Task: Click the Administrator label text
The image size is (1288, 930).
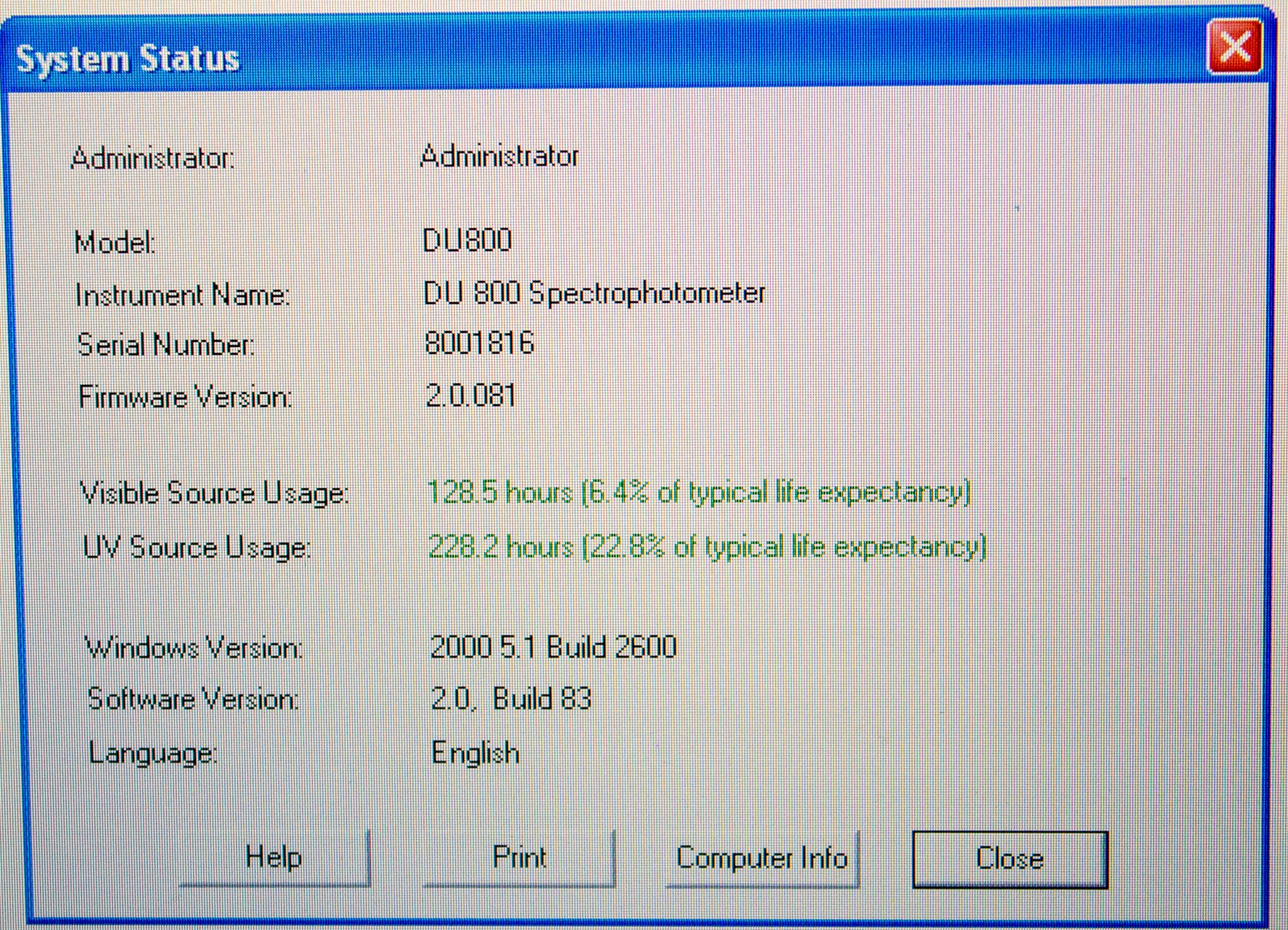Action: 153,158
